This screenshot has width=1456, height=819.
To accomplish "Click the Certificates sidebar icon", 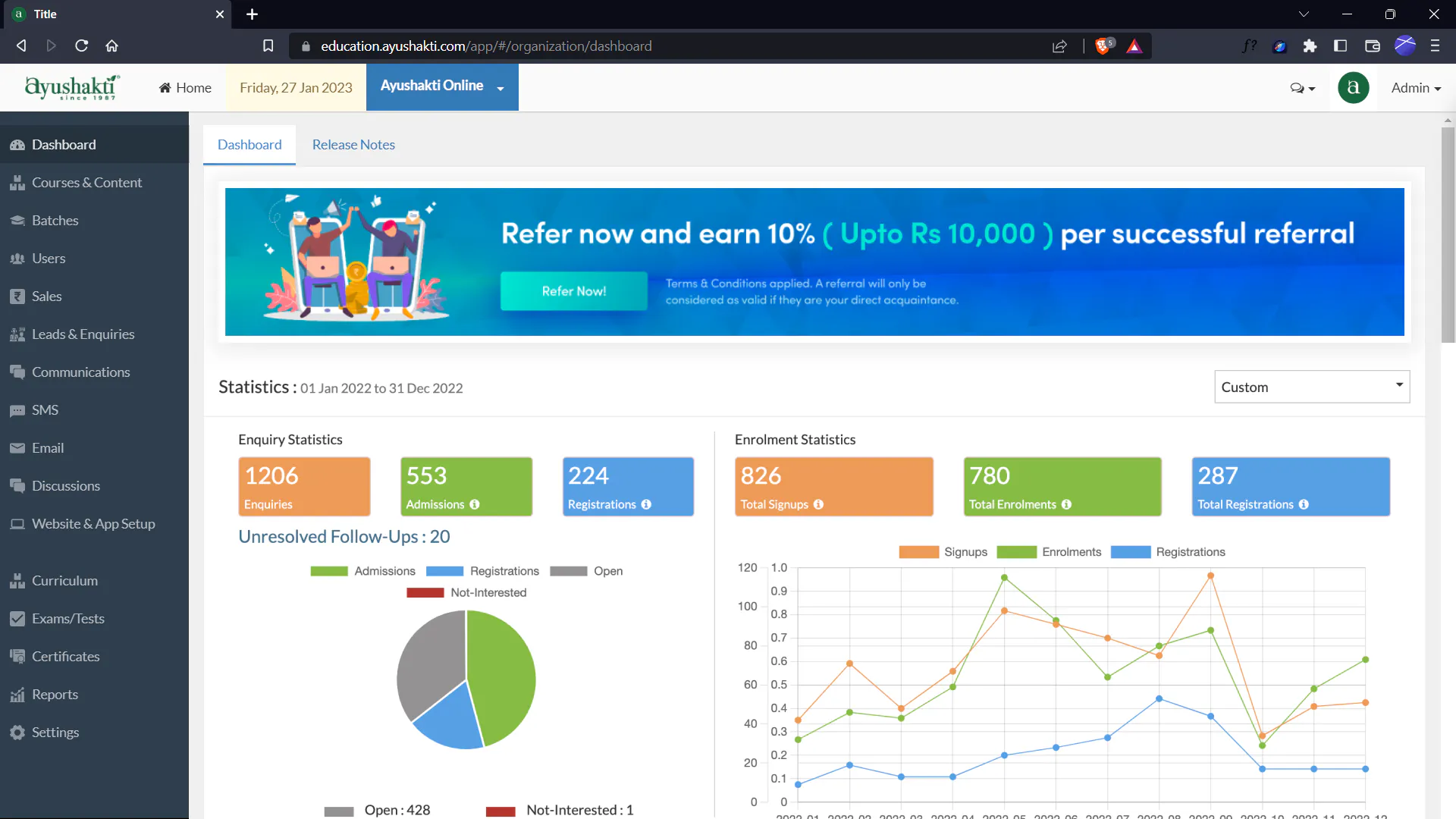I will click(17, 657).
